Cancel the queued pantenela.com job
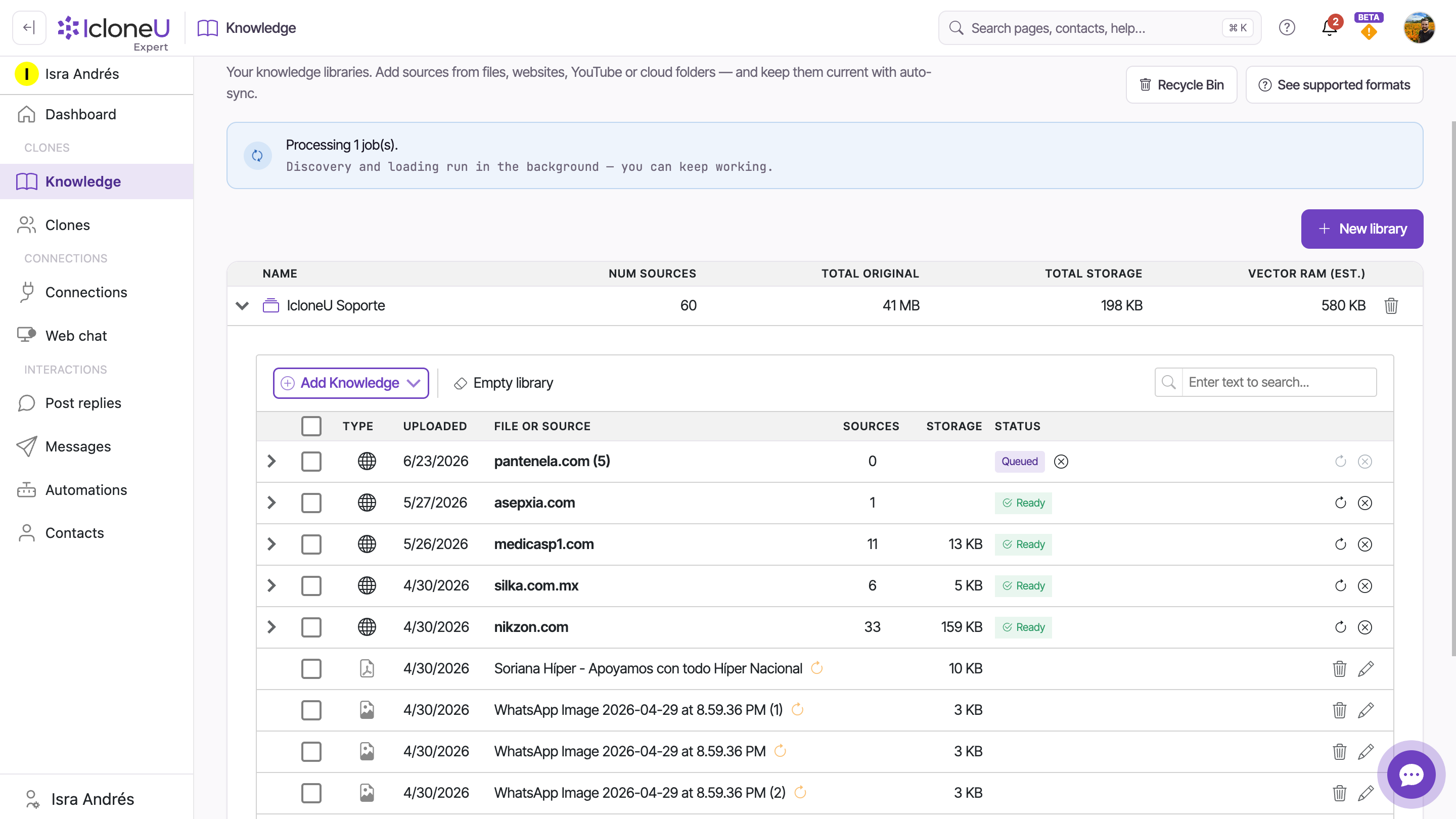1456x819 pixels. (1061, 462)
